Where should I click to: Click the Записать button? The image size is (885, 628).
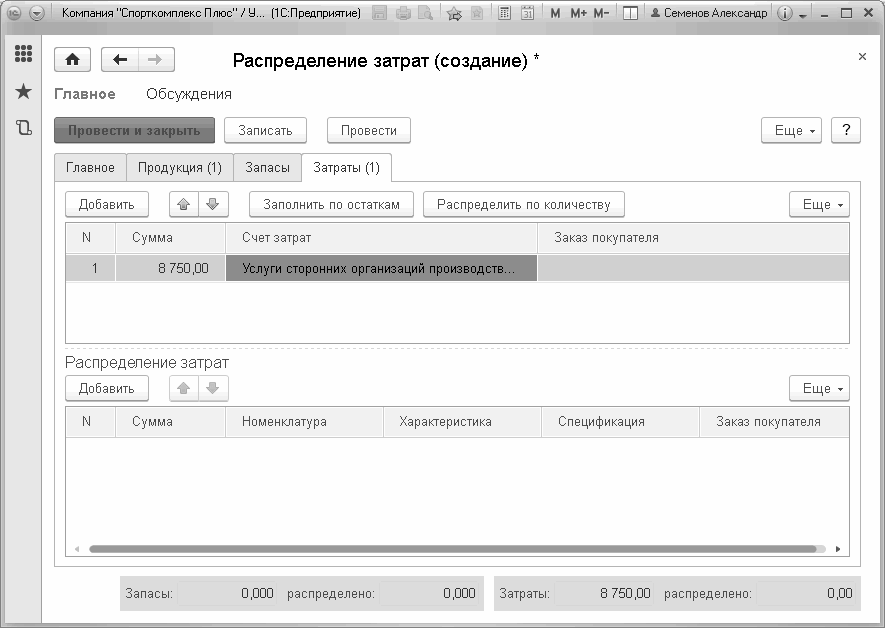(265, 130)
